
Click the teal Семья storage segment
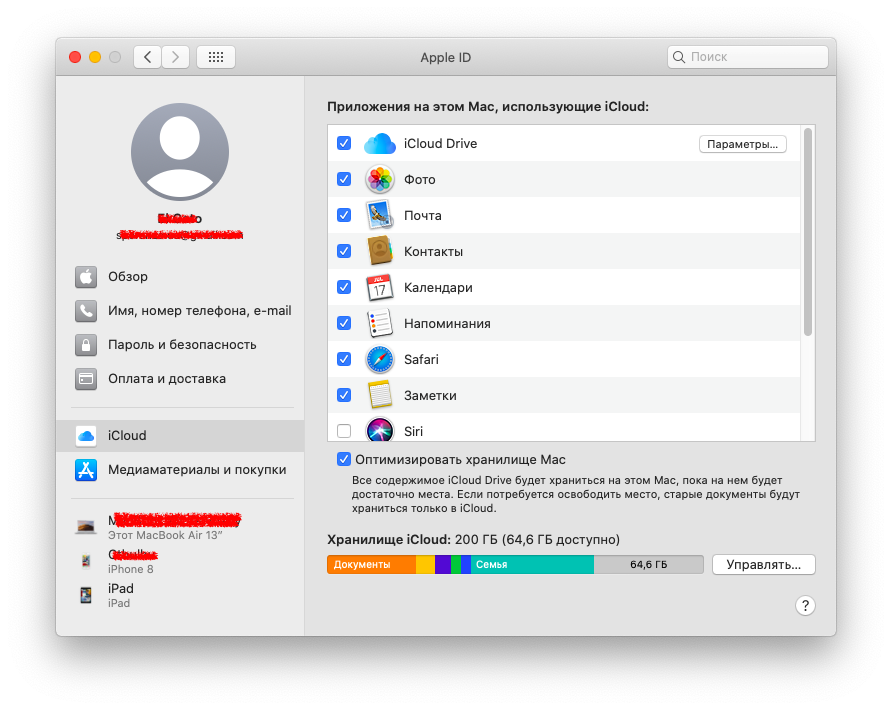(532, 564)
